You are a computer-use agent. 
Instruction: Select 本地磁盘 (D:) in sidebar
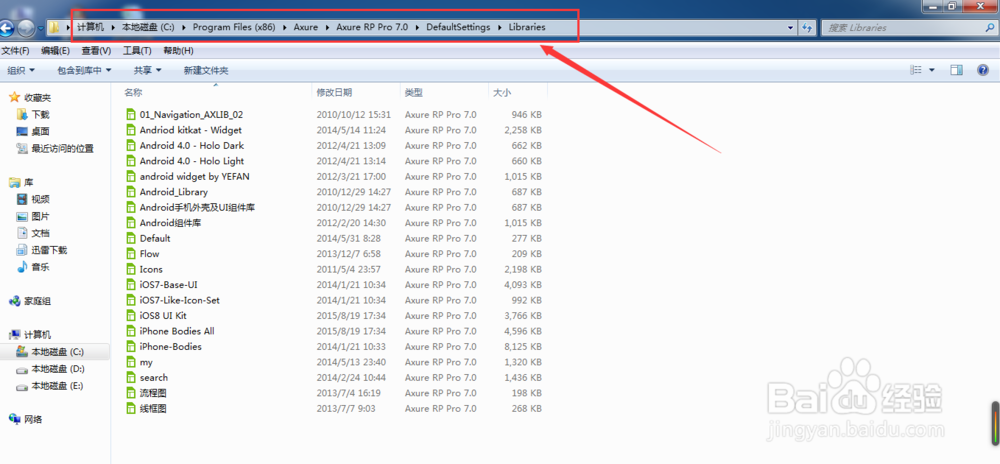coord(58,368)
